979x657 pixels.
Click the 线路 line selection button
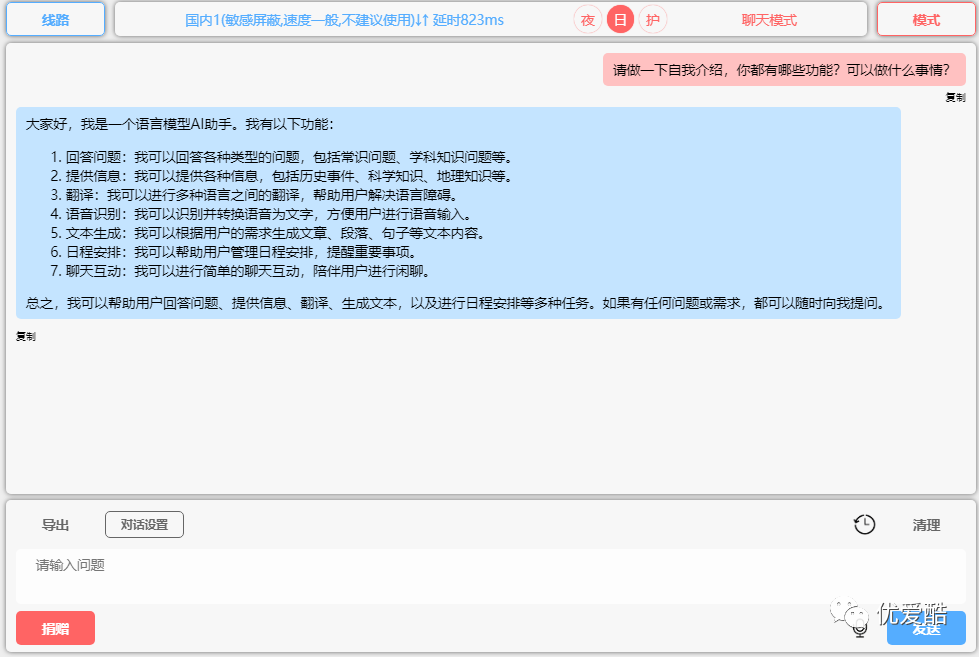pos(55,19)
